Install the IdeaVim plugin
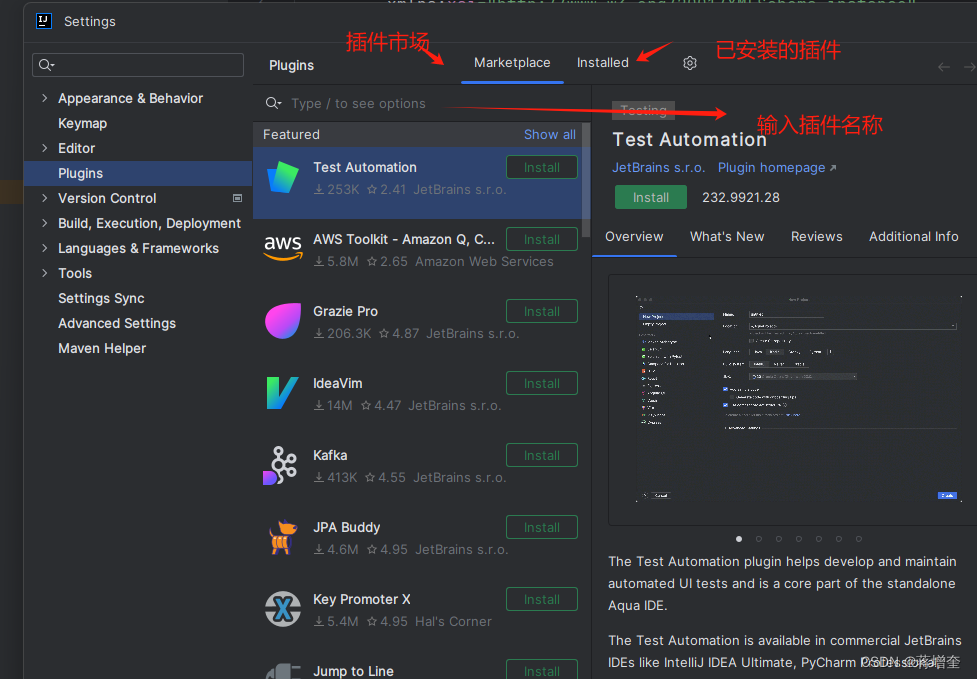 tap(541, 383)
